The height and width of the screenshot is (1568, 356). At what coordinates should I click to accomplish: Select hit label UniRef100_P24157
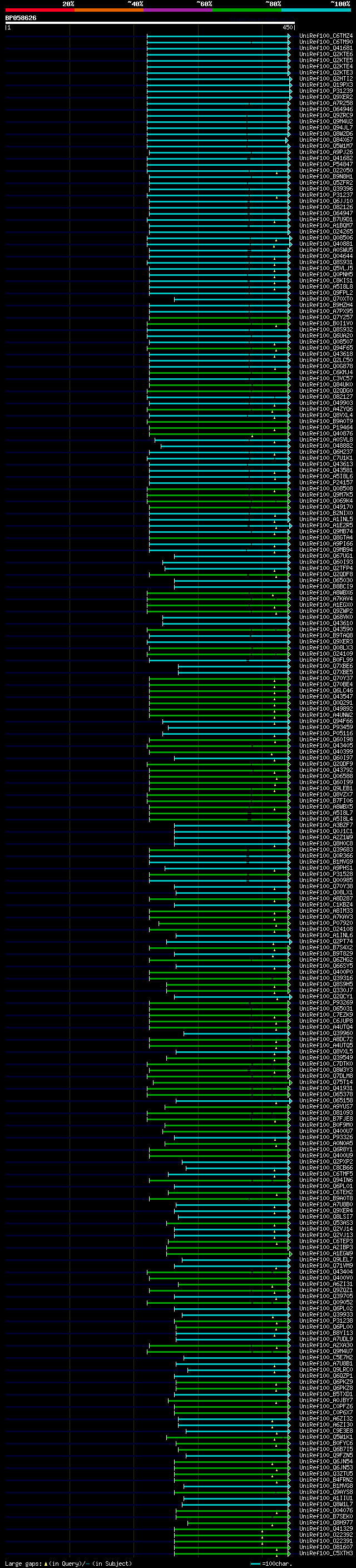tap(325, 483)
